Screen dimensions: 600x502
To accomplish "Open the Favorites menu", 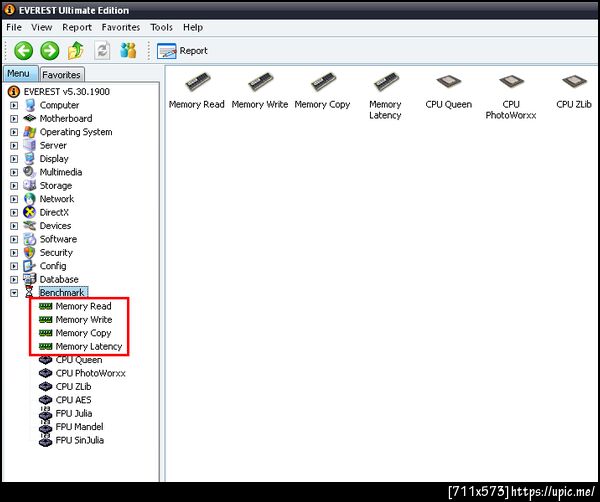I will 121,27.
